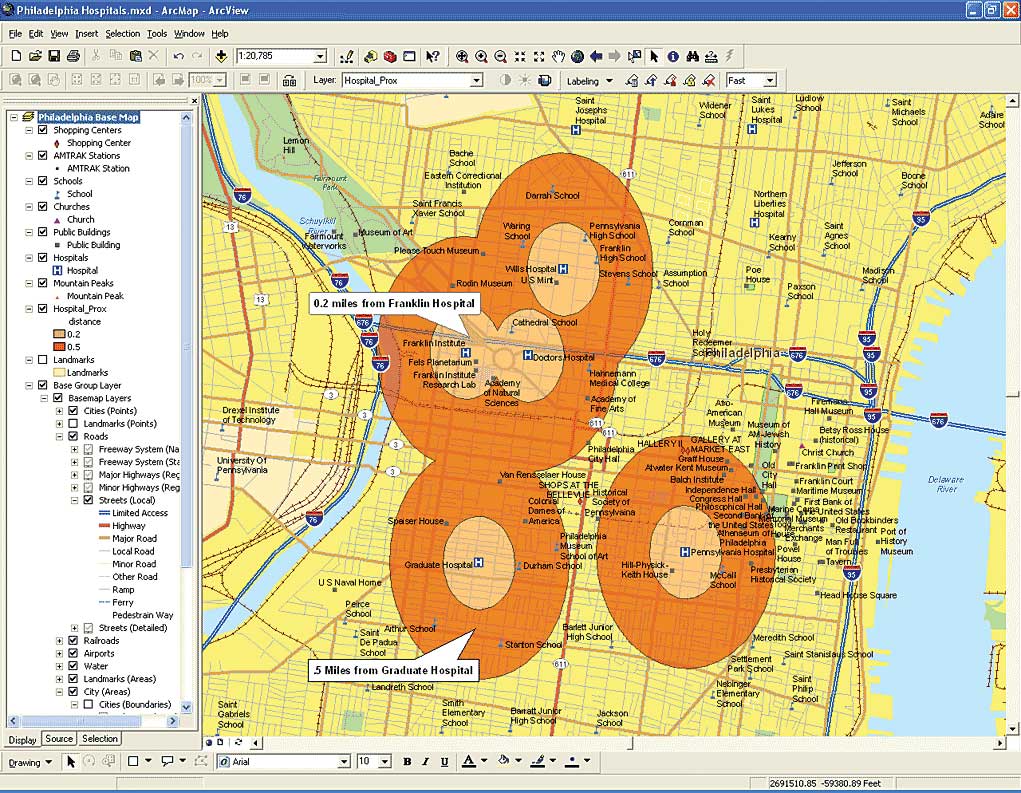Viewport: 1021px width, 793px height.
Task: Print the map using the printer icon
Action: (x=73, y=57)
